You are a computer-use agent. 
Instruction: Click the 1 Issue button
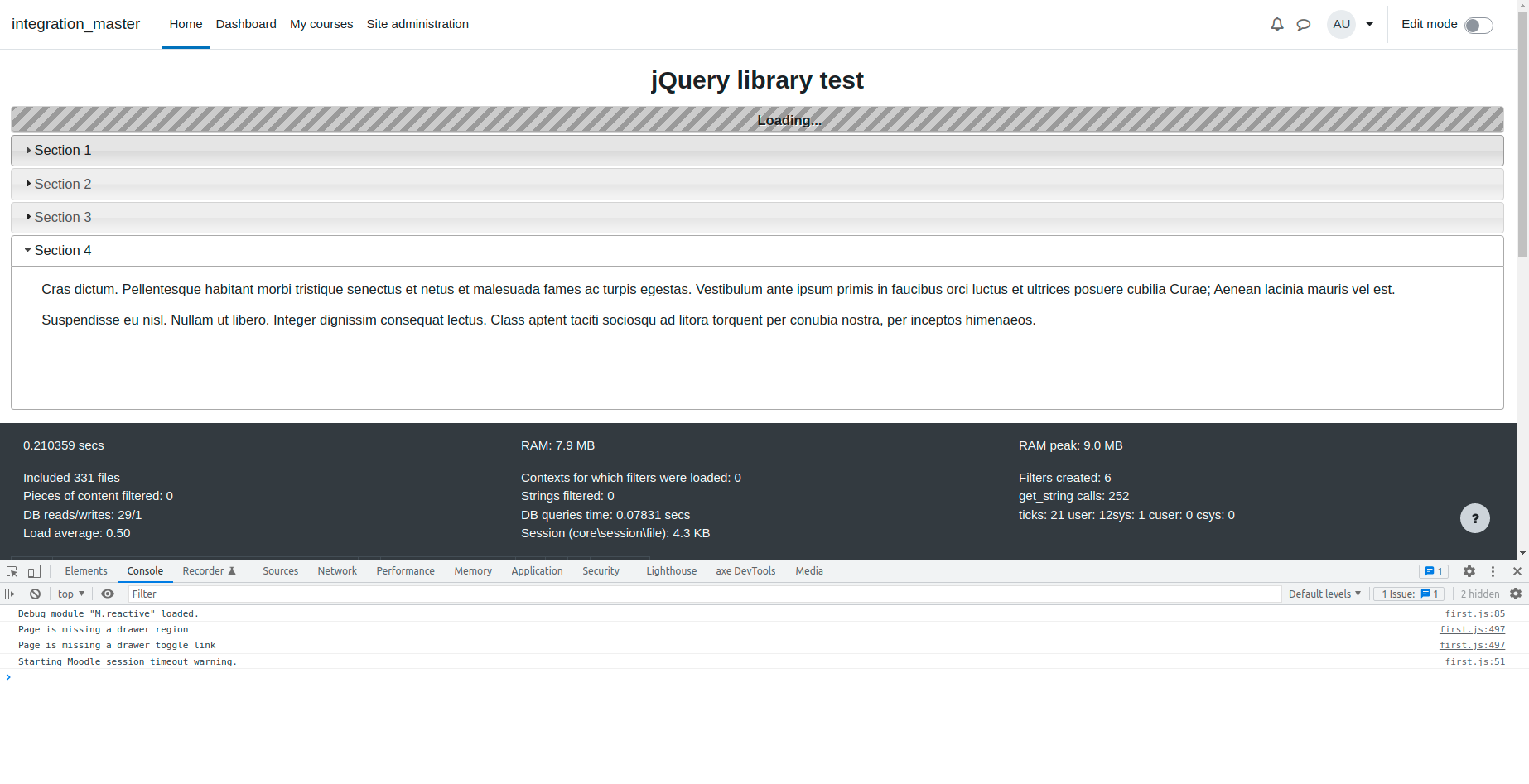1410,594
